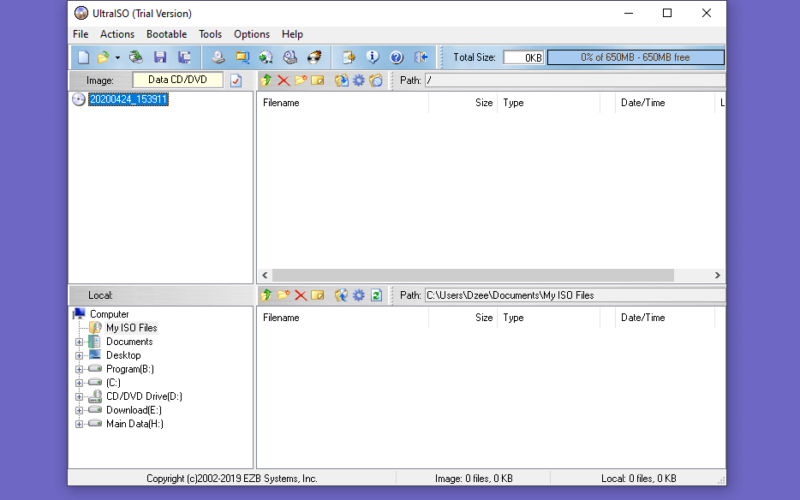Image resolution: width=800 pixels, height=500 pixels.
Task: Click the extract icon in image toolbar
Action: coord(341,80)
